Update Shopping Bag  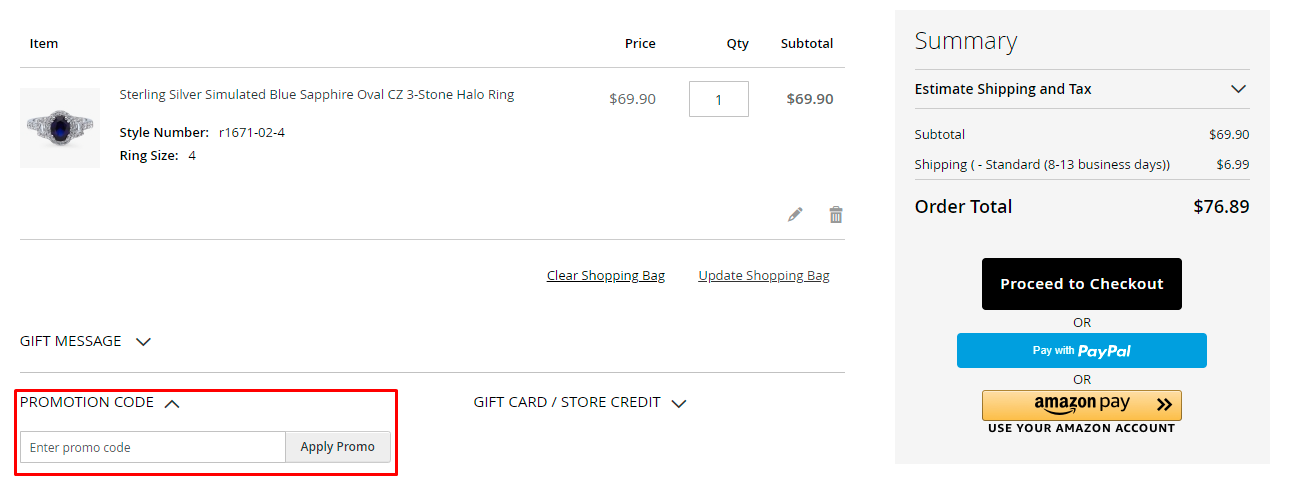click(x=763, y=276)
